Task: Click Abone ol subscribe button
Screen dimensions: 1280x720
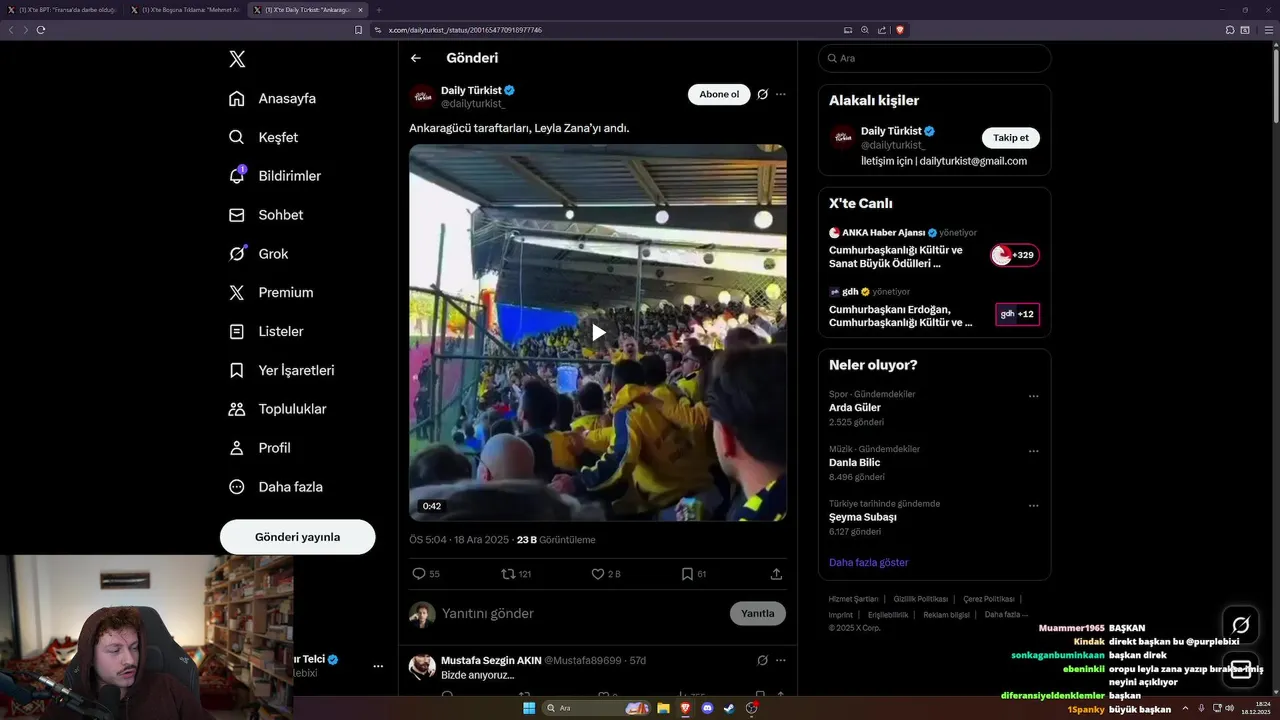Action: [x=719, y=94]
